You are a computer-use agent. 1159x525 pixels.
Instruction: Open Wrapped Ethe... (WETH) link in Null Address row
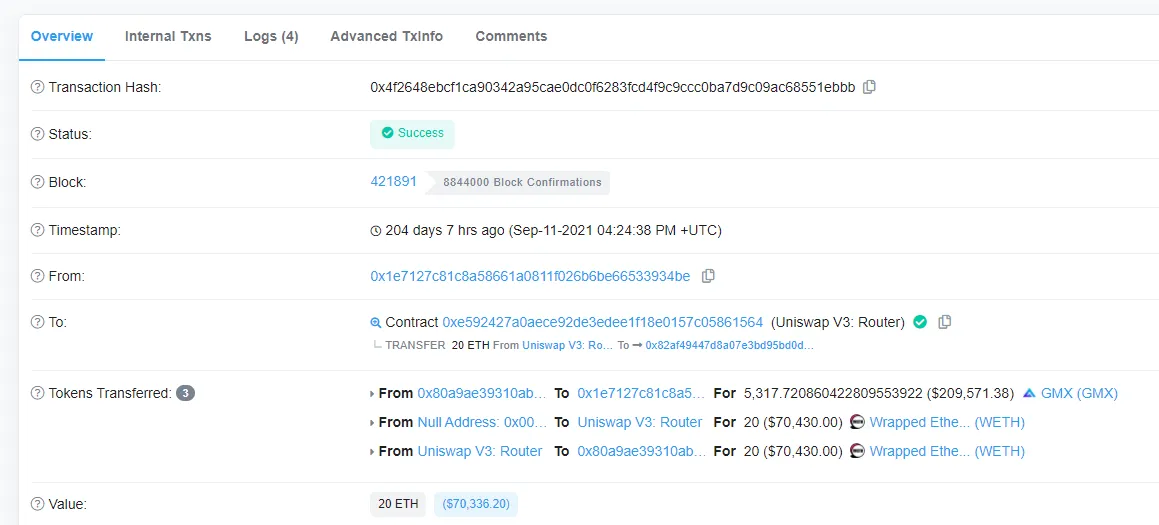pyautogui.click(x=947, y=422)
